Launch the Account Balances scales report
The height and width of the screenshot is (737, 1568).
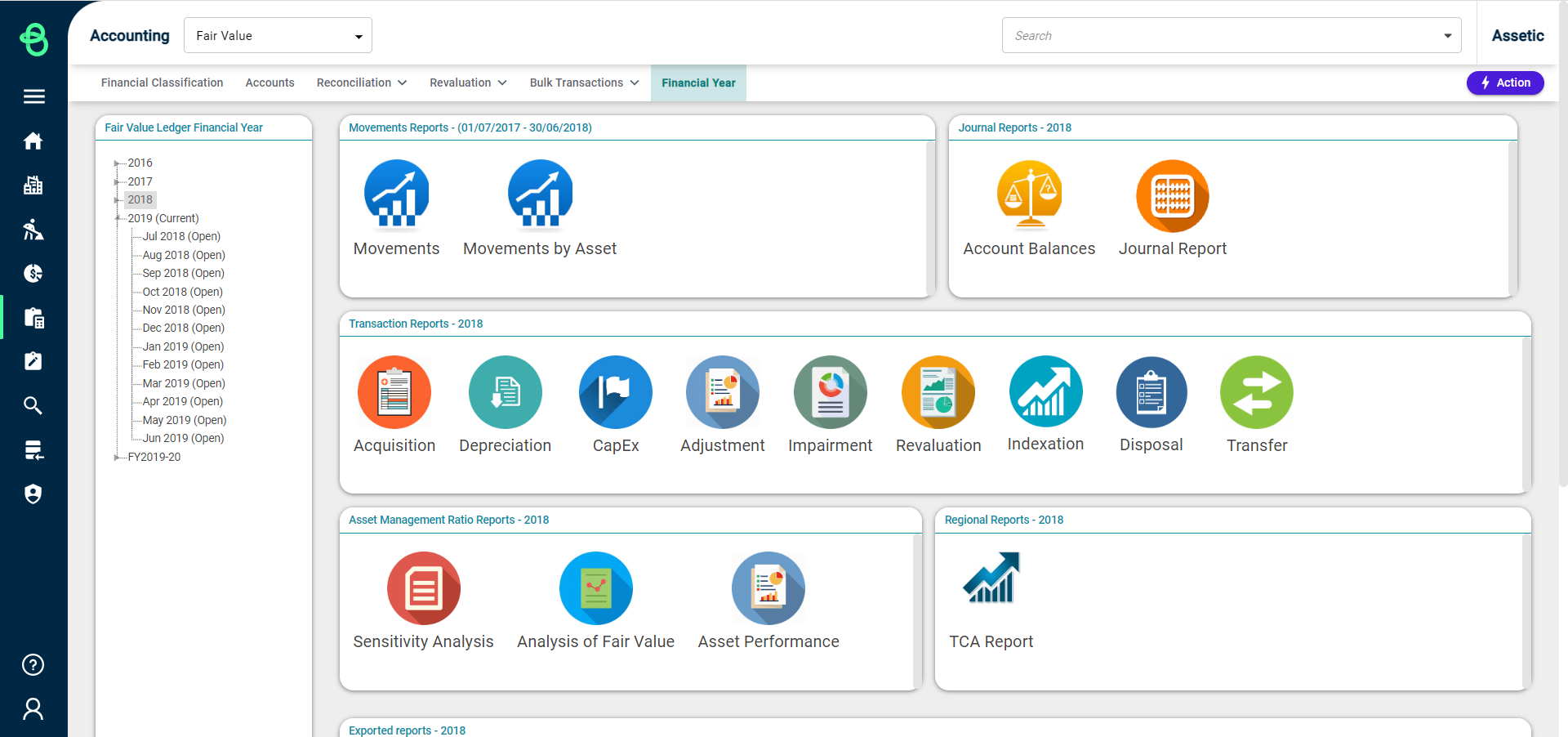click(x=1029, y=196)
